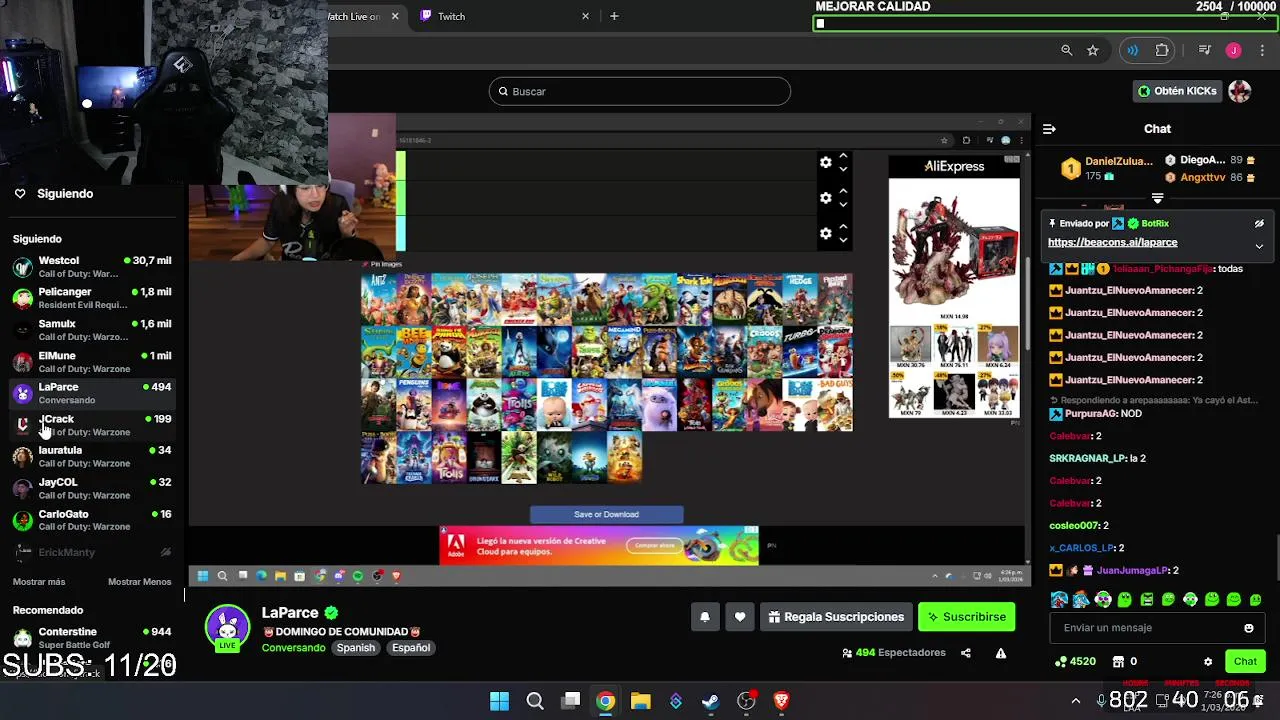Click Mostrar Menos in following list
This screenshot has height=720, width=1280.
coord(139,582)
